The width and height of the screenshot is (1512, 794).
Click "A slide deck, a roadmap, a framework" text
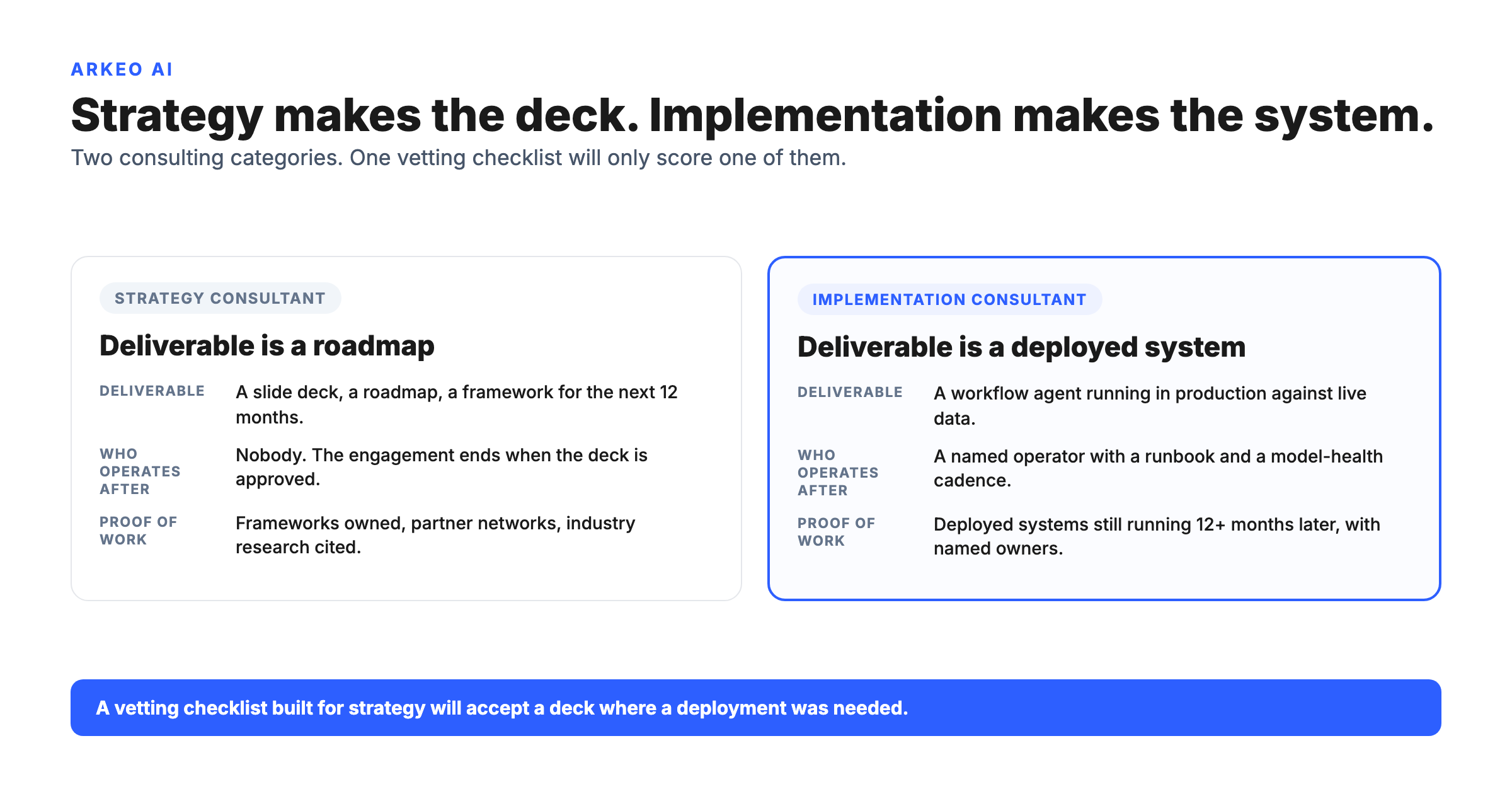[457, 405]
